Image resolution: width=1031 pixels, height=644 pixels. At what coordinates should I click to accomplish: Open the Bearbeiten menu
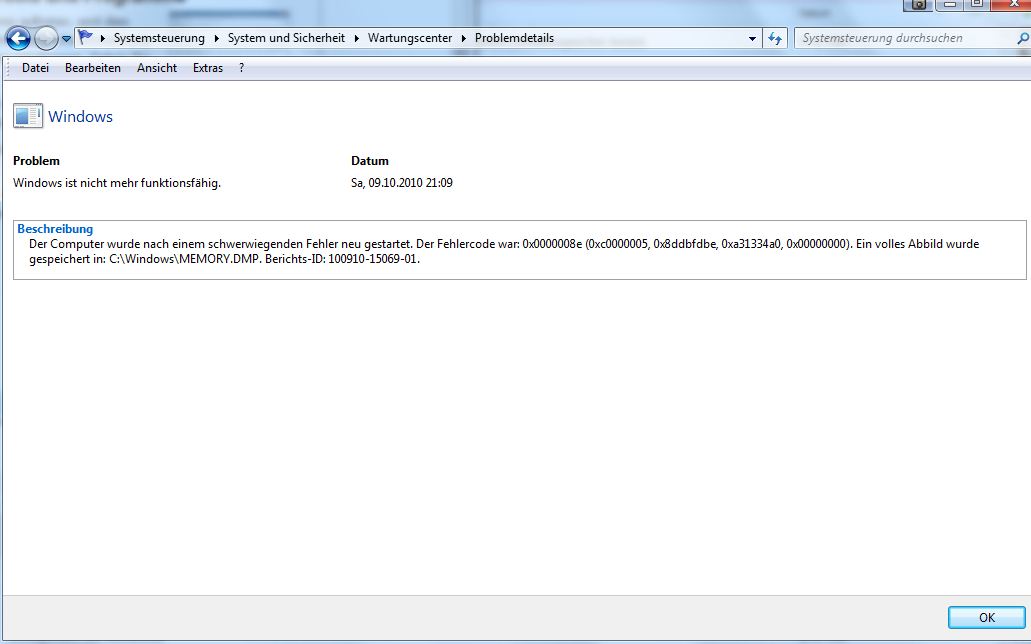[93, 68]
